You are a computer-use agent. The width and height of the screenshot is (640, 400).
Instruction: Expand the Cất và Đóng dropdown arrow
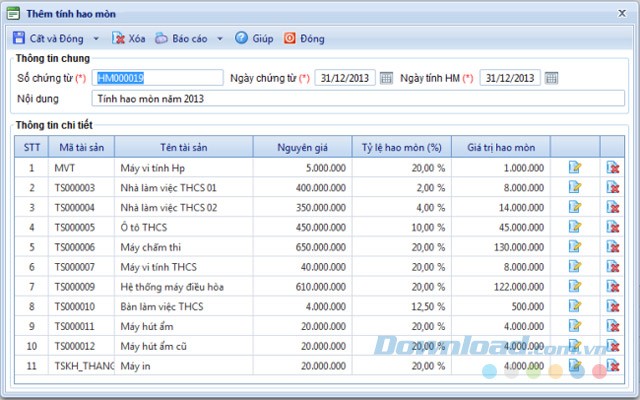tap(96, 39)
